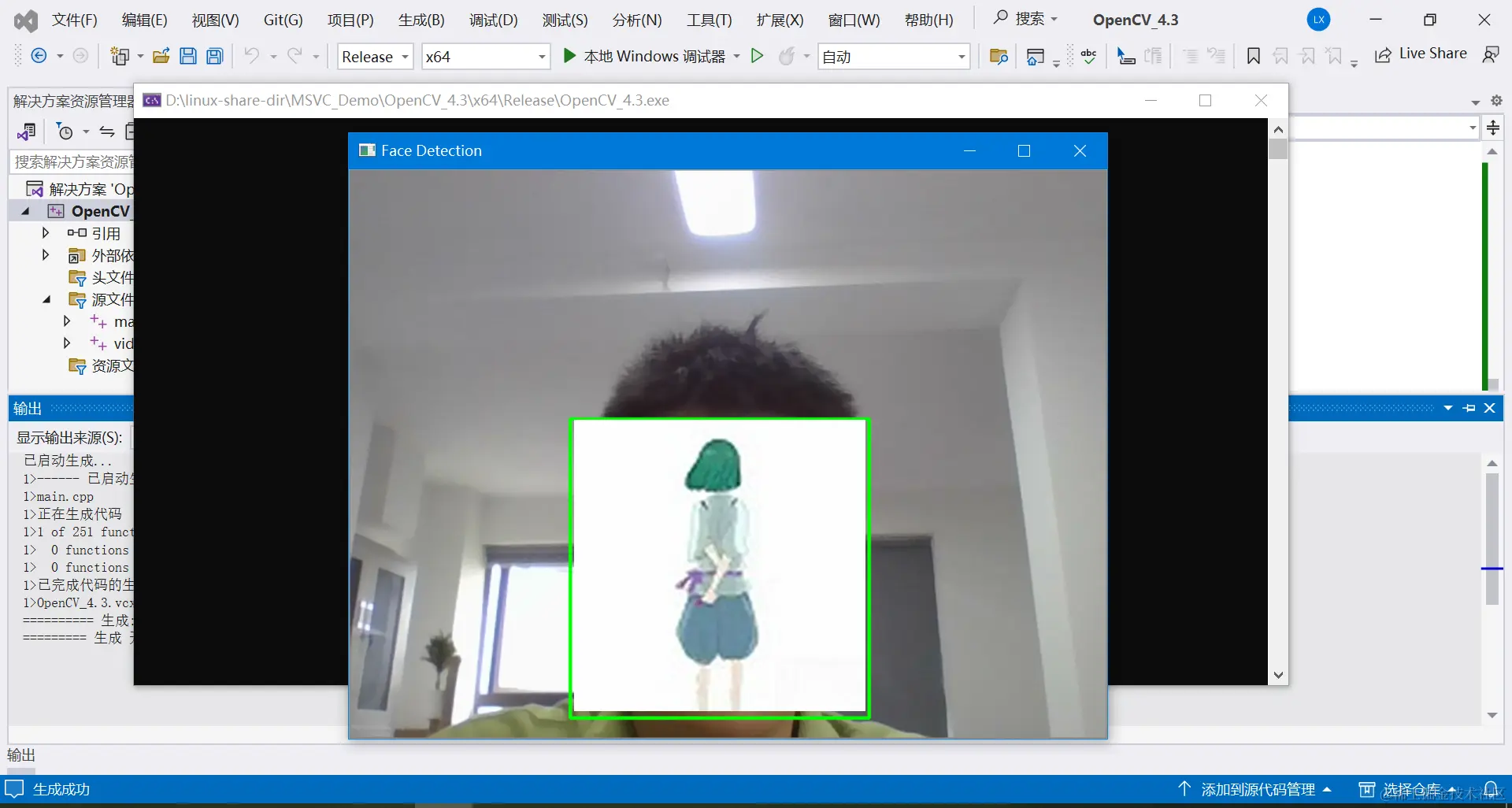Redo the last undone action
The width and height of the screenshot is (1512, 808).
coord(295,56)
